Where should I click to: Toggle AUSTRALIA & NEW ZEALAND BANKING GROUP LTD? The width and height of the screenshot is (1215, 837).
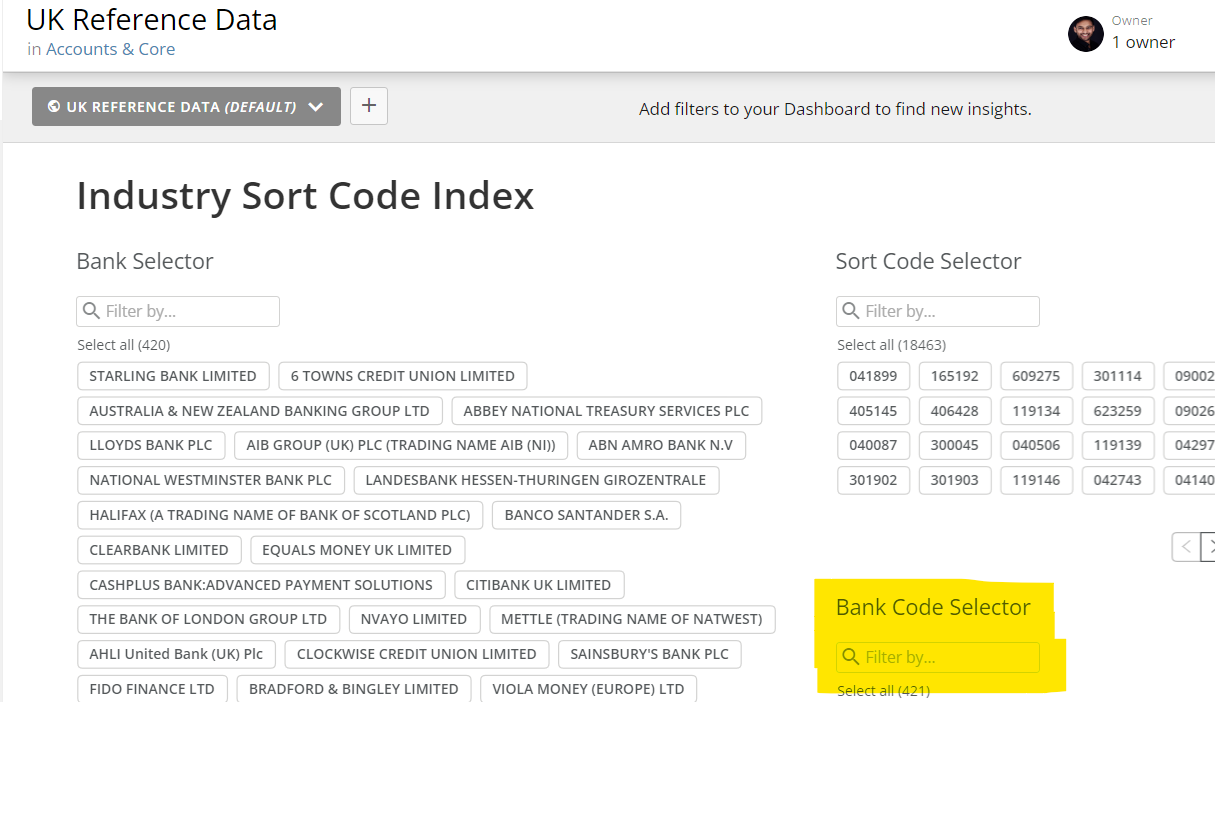pyautogui.click(x=260, y=411)
